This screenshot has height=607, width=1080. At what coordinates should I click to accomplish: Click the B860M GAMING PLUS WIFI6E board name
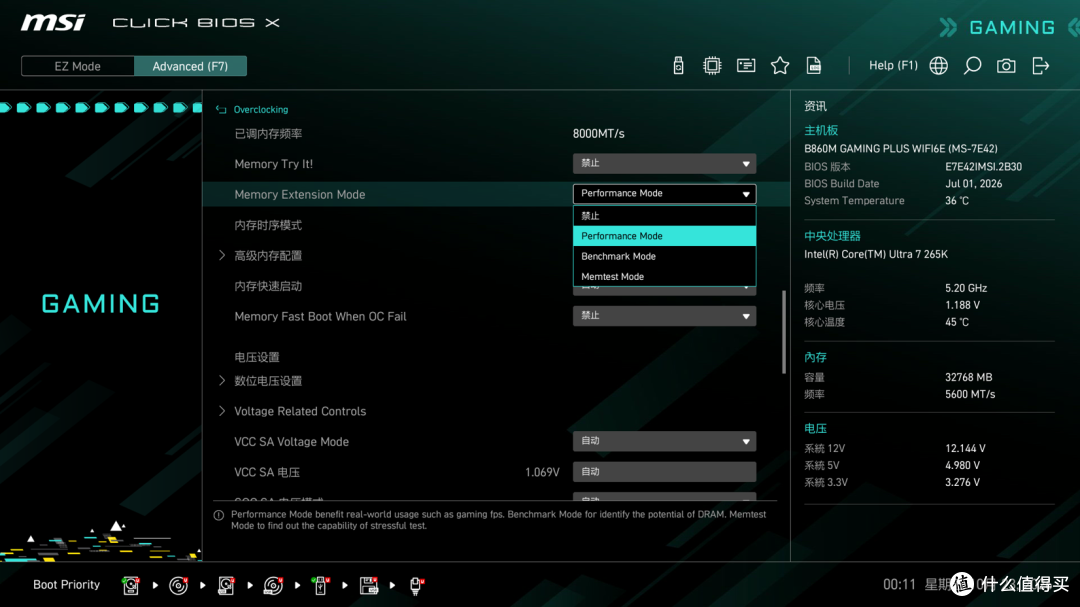click(900, 149)
